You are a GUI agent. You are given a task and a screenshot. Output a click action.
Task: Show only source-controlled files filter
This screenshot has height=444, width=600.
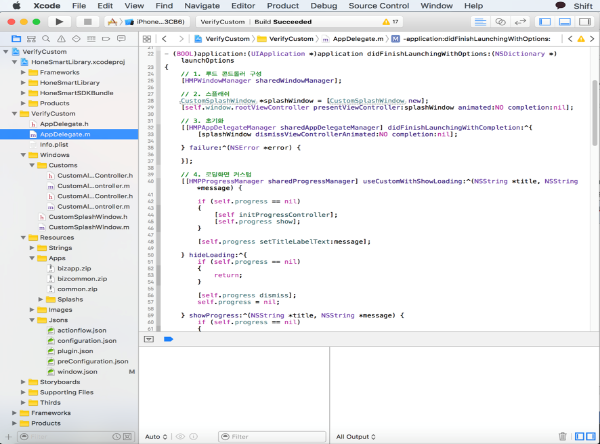tap(127, 437)
